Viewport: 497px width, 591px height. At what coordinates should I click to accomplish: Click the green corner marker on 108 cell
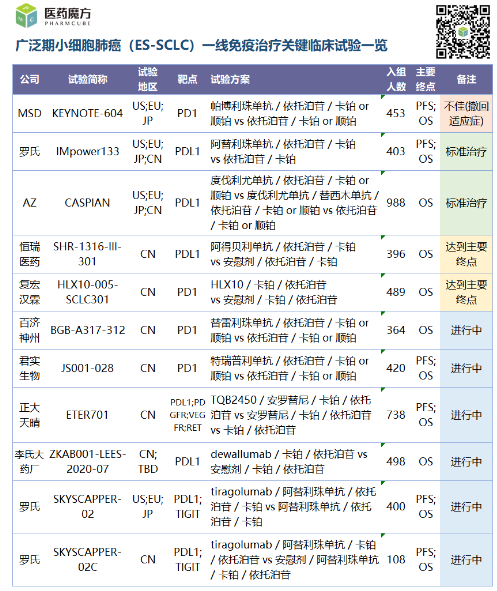pos(383,536)
